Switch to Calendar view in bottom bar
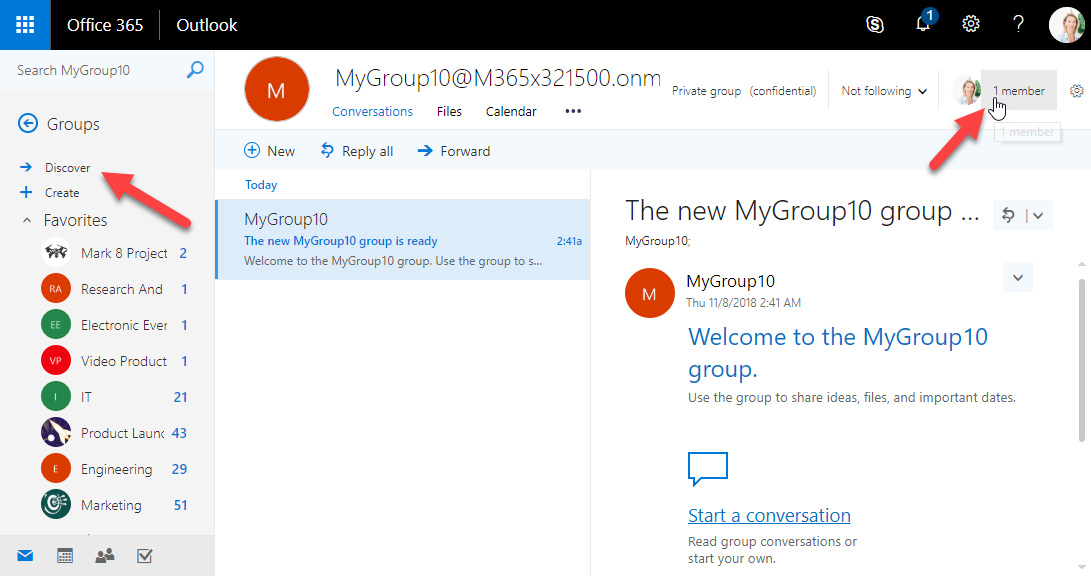Image resolution: width=1091 pixels, height=576 pixels. [65, 556]
